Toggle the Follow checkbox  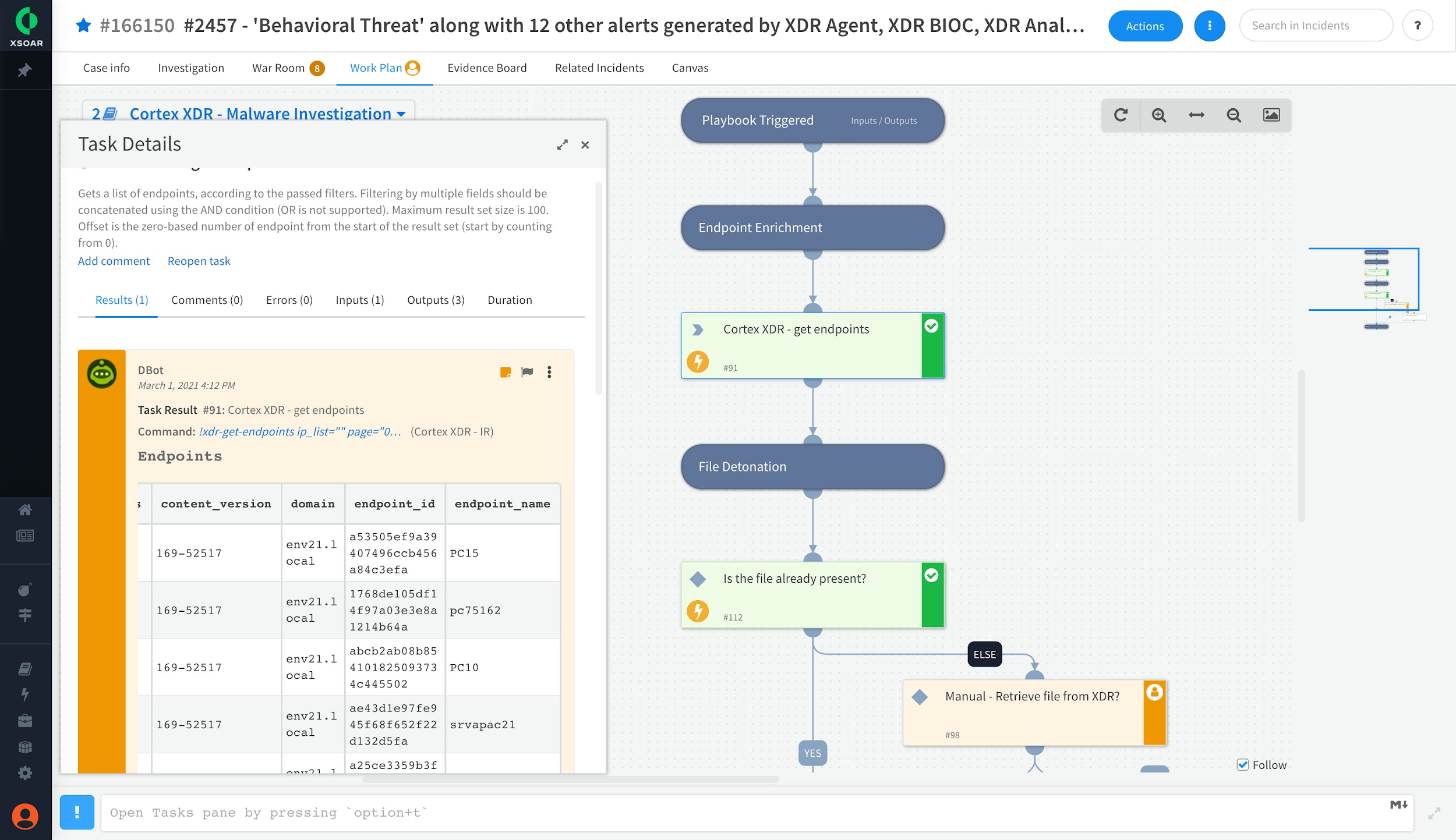point(1242,765)
